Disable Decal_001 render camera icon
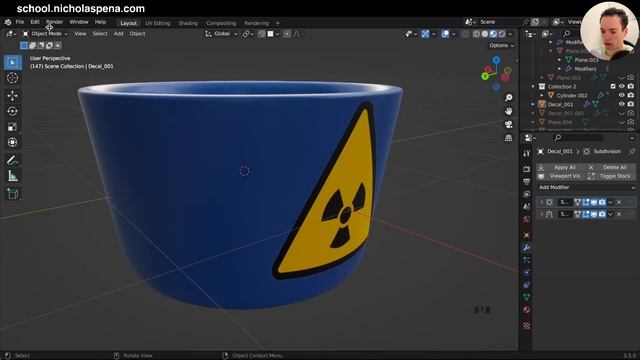The image size is (640, 360). pyautogui.click(x=631, y=104)
